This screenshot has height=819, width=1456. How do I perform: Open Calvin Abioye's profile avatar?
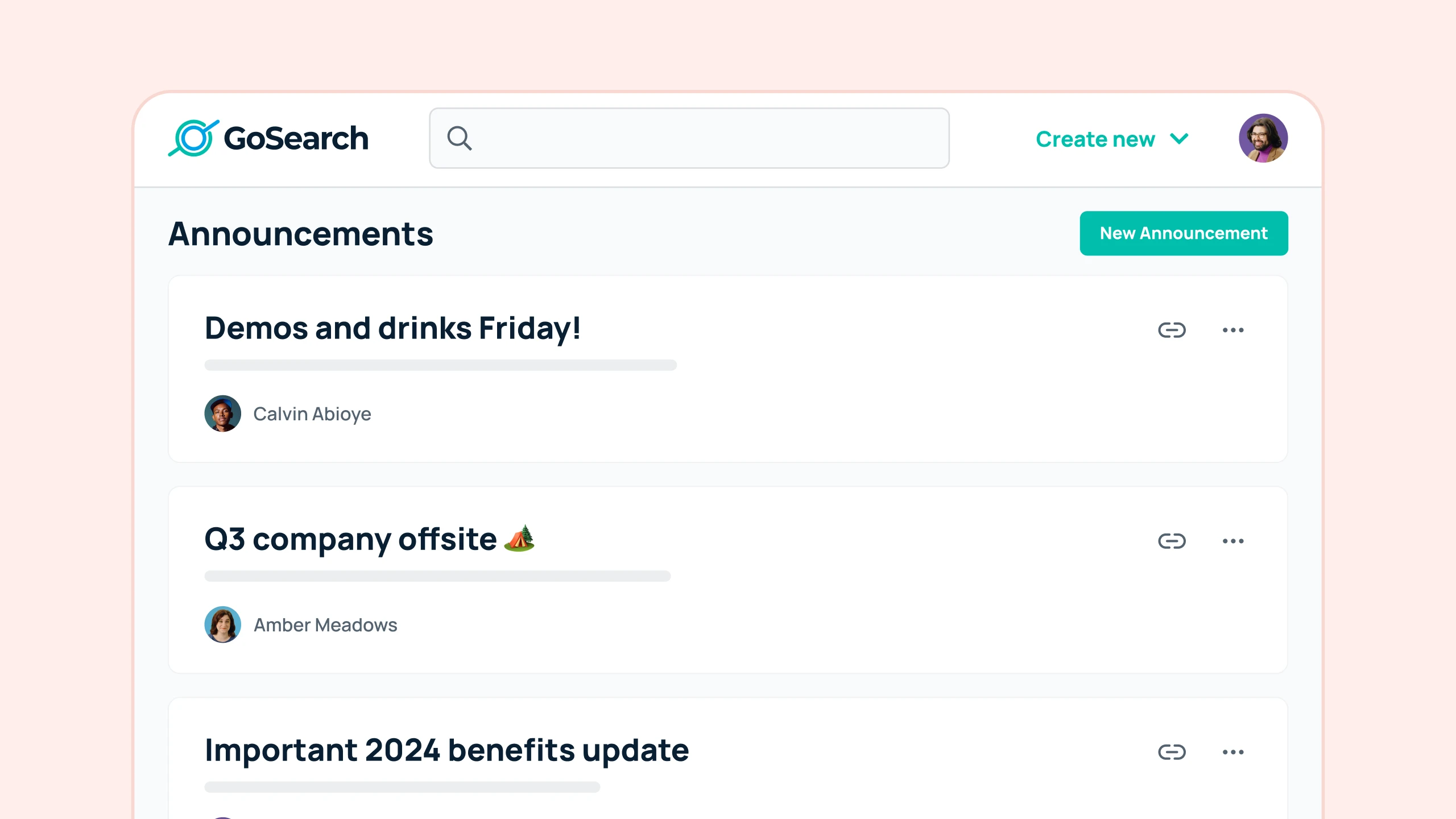(x=222, y=413)
